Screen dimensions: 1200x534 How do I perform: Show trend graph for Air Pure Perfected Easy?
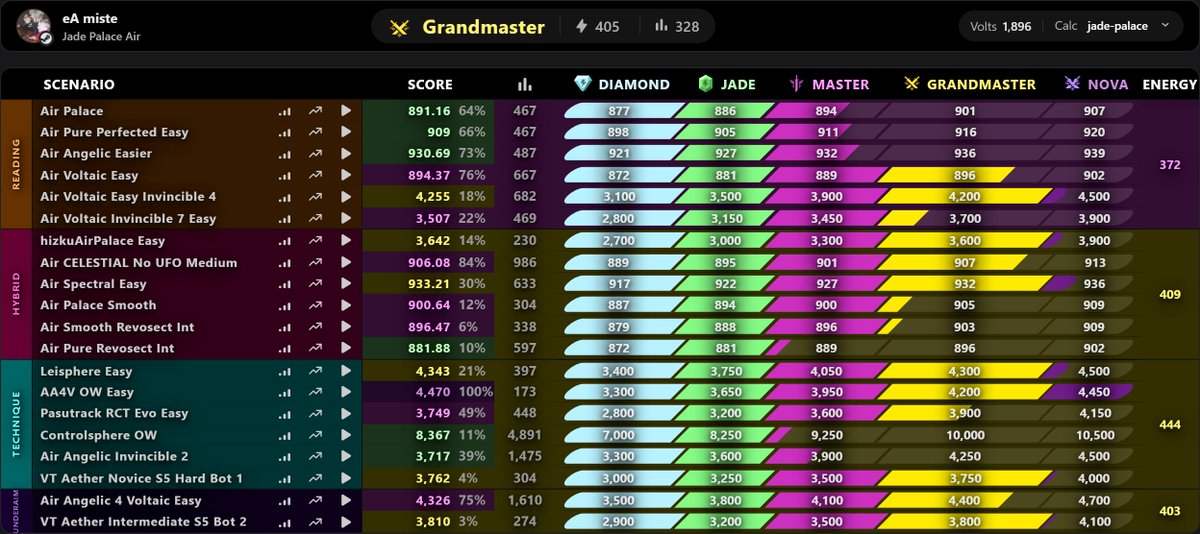[316, 132]
